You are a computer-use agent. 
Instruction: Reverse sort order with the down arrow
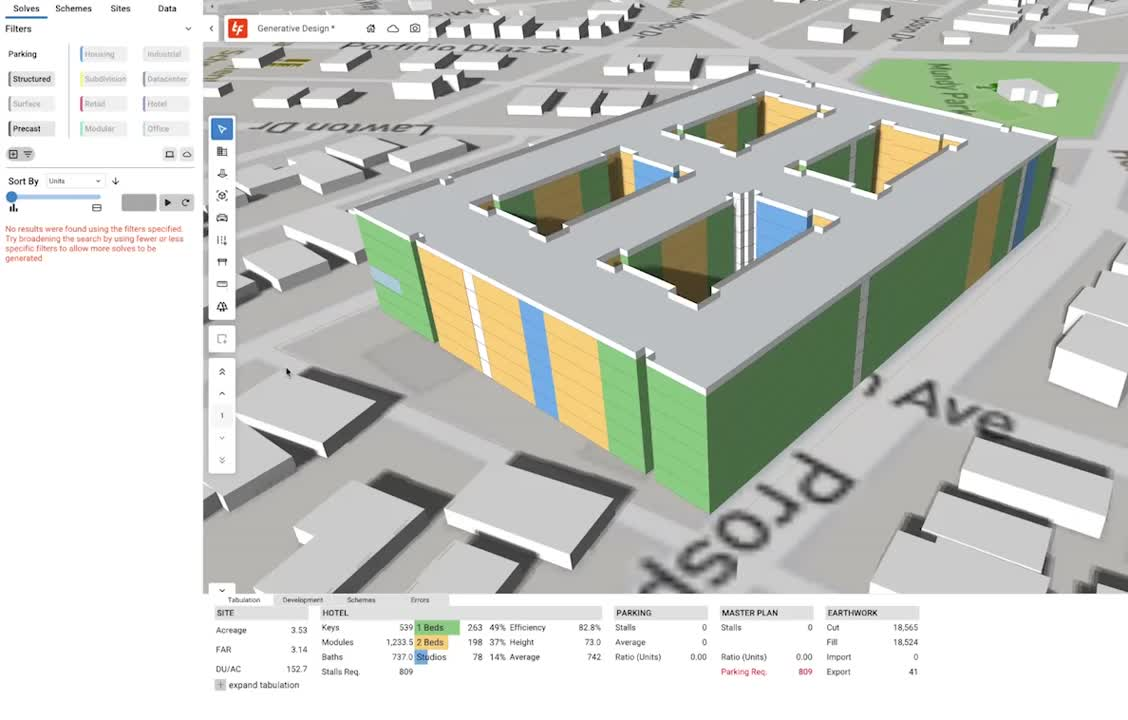point(115,181)
